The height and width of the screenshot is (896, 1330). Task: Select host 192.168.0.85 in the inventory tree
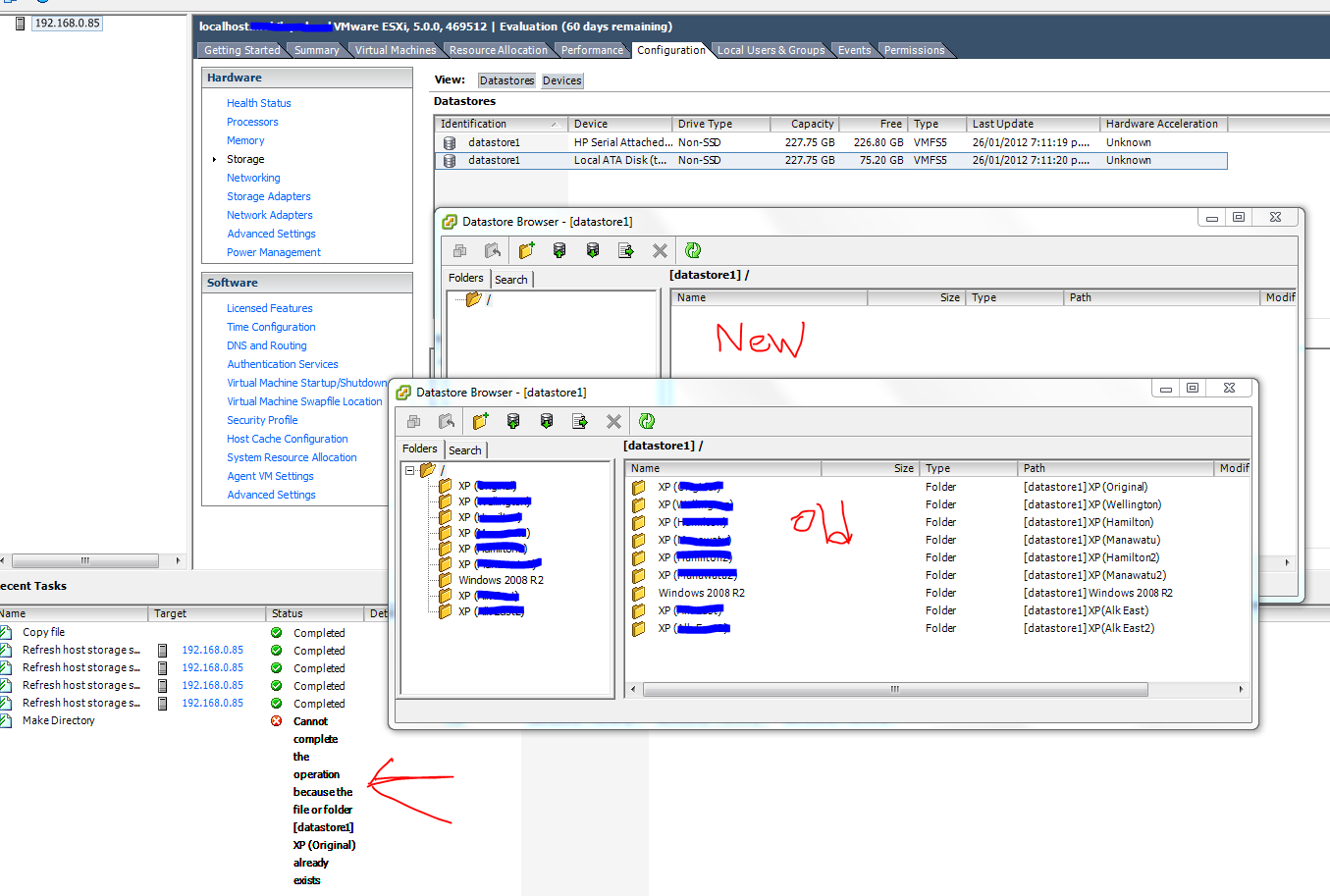click(x=68, y=23)
